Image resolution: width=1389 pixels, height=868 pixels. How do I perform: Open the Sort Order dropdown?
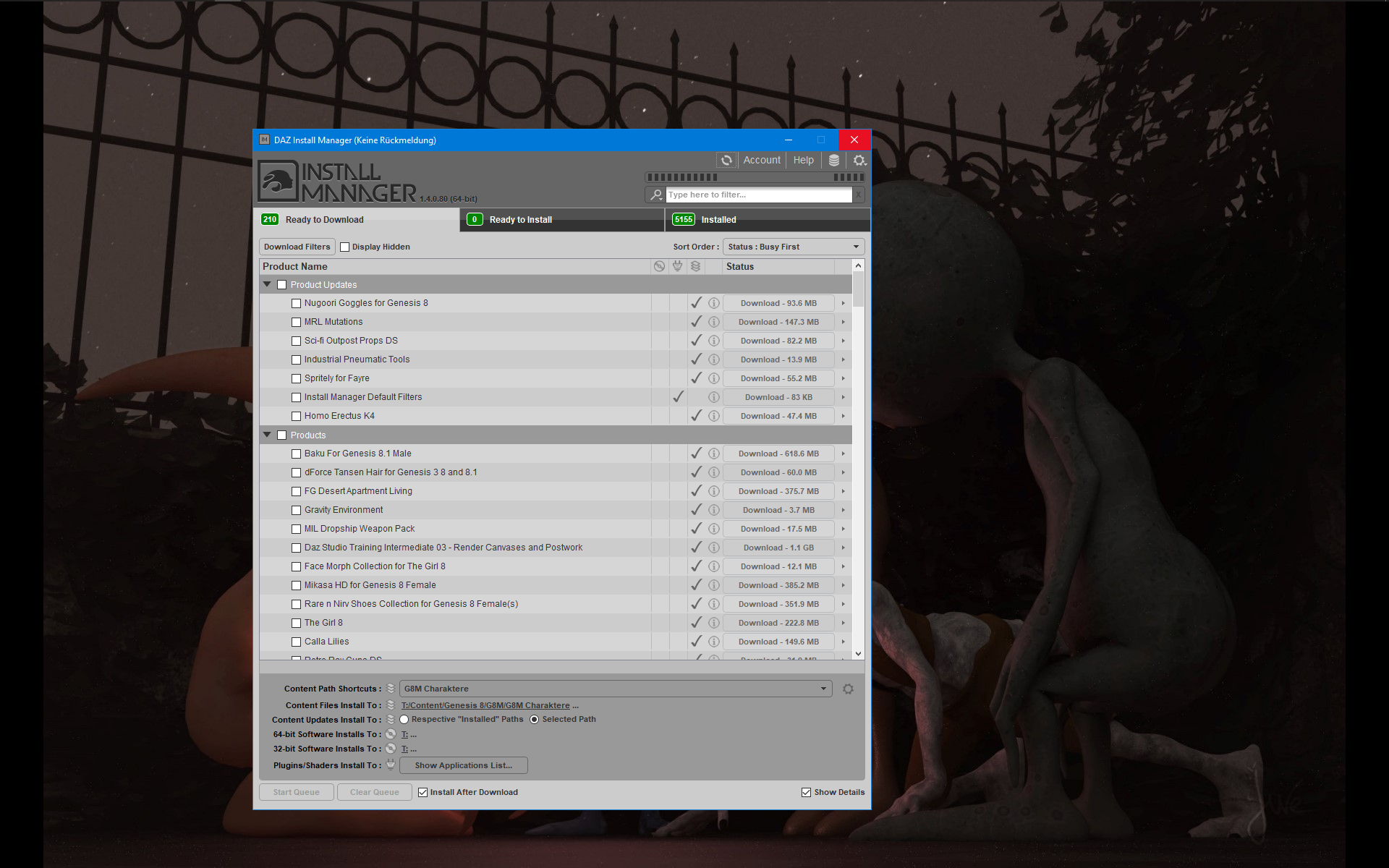coord(793,247)
